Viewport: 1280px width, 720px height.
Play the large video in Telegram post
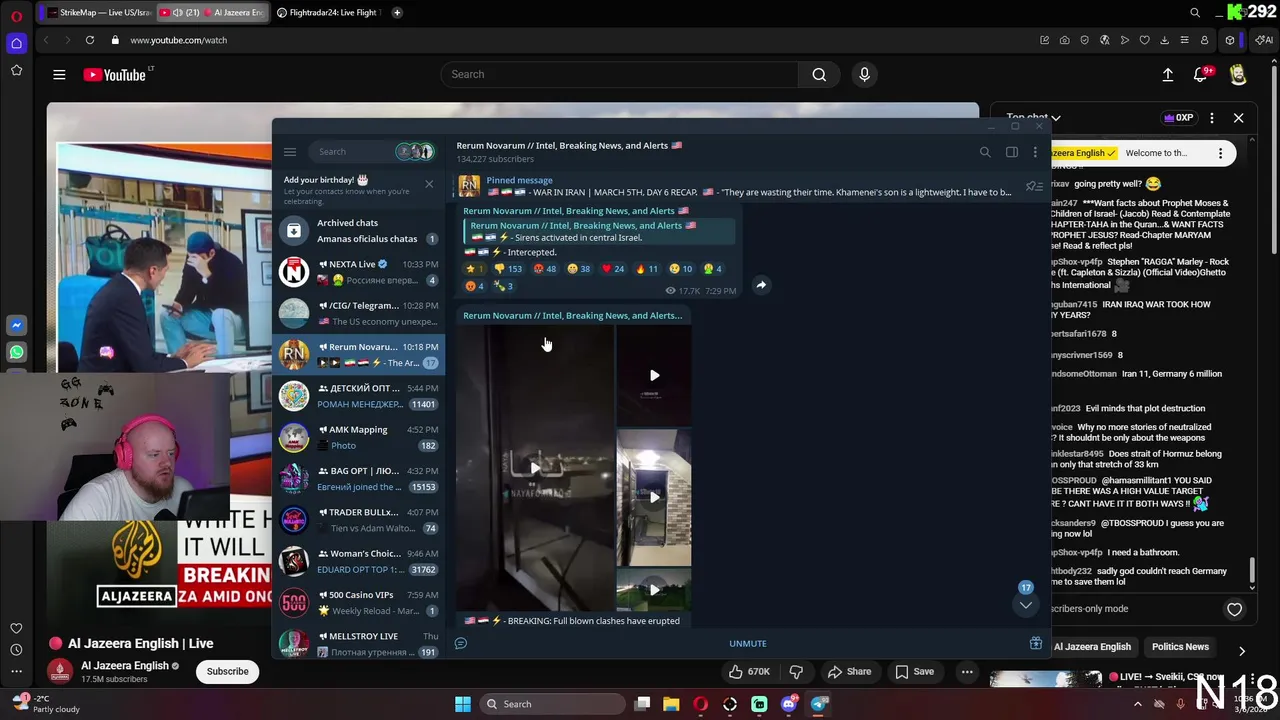coord(535,467)
